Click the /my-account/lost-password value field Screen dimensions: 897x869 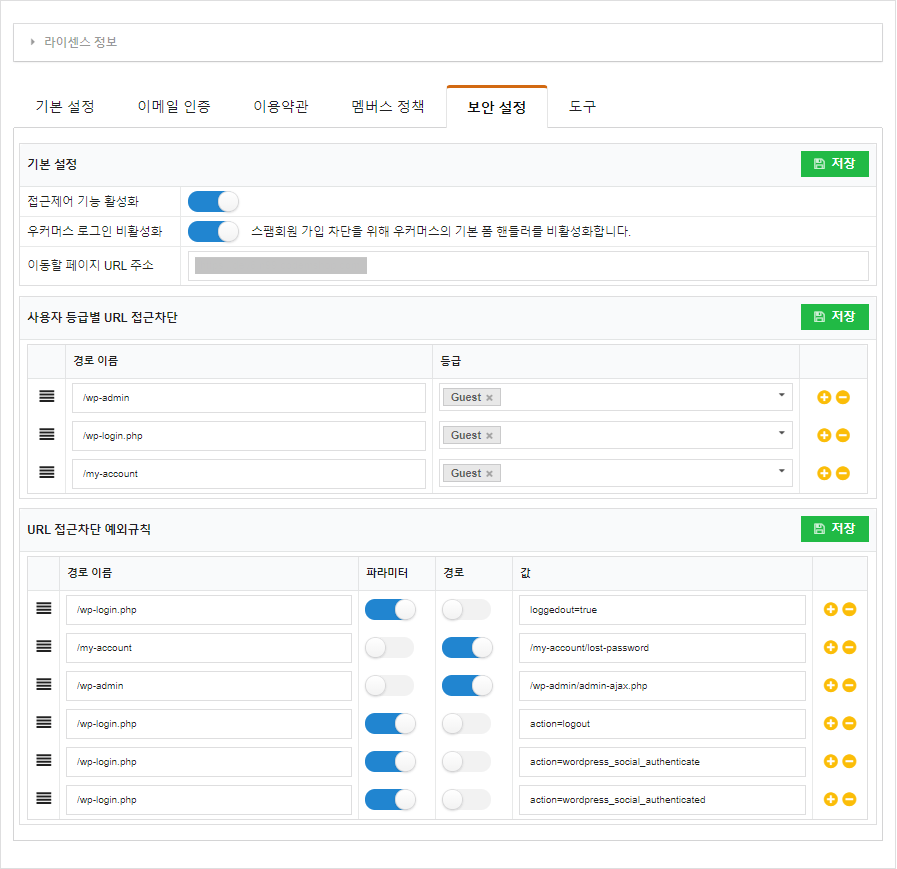(x=662, y=648)
